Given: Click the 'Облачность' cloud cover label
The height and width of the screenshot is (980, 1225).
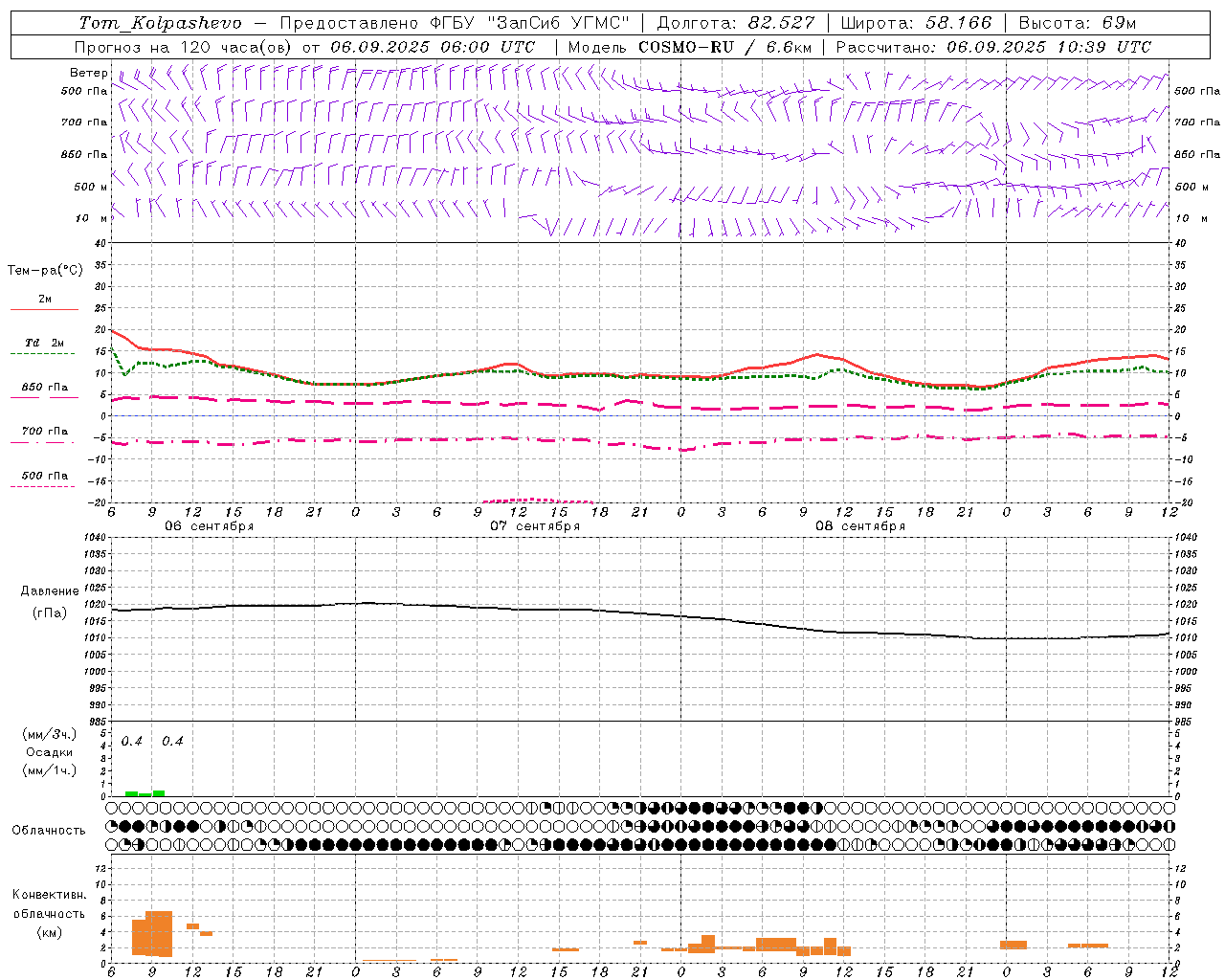Looking at the screenshot, I should pos(49,831).
